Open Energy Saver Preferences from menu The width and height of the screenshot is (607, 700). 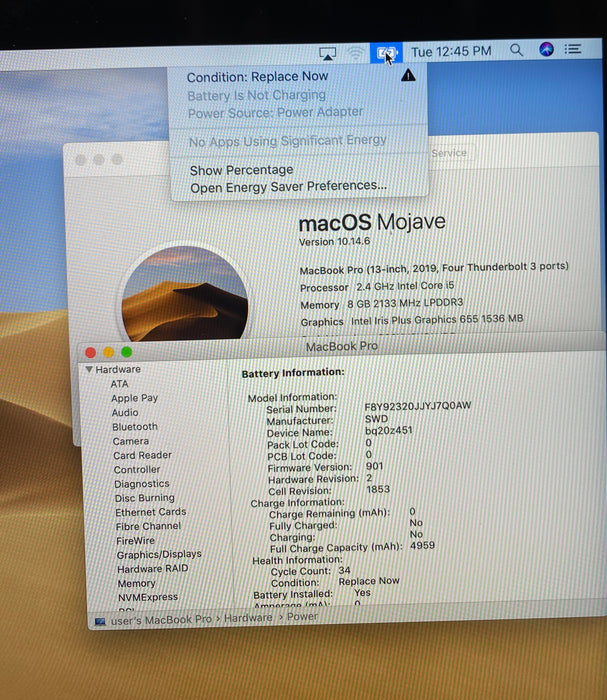(288, 186)
